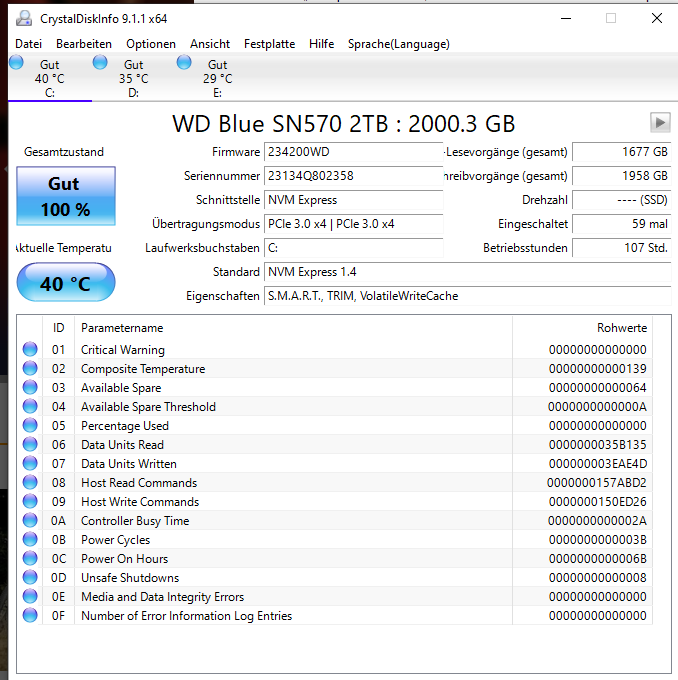Click the Betriebsstunden value 107 Std.
678x680 pixels.
[622, 248]
